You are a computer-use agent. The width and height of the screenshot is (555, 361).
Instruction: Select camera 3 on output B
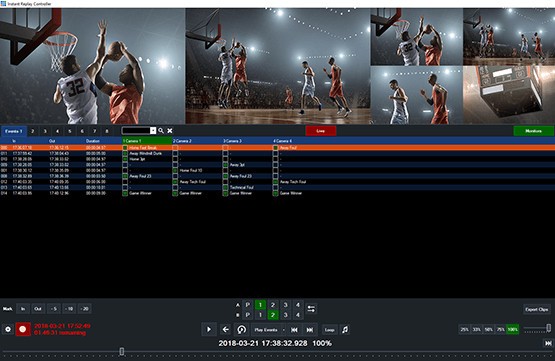[x=285, y=315]
